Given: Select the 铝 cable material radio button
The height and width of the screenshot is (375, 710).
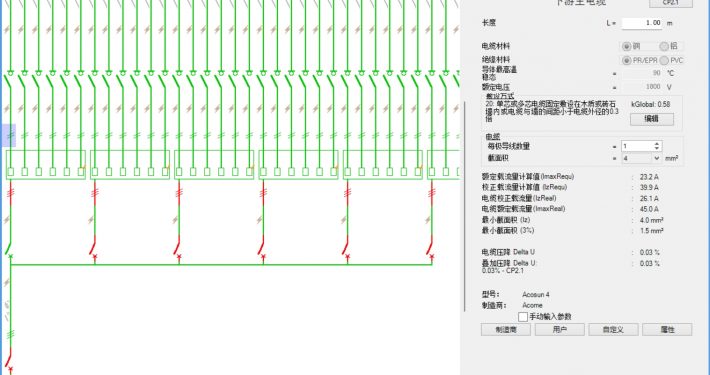Looking at the screenshot, I should [x=664, y=46].
